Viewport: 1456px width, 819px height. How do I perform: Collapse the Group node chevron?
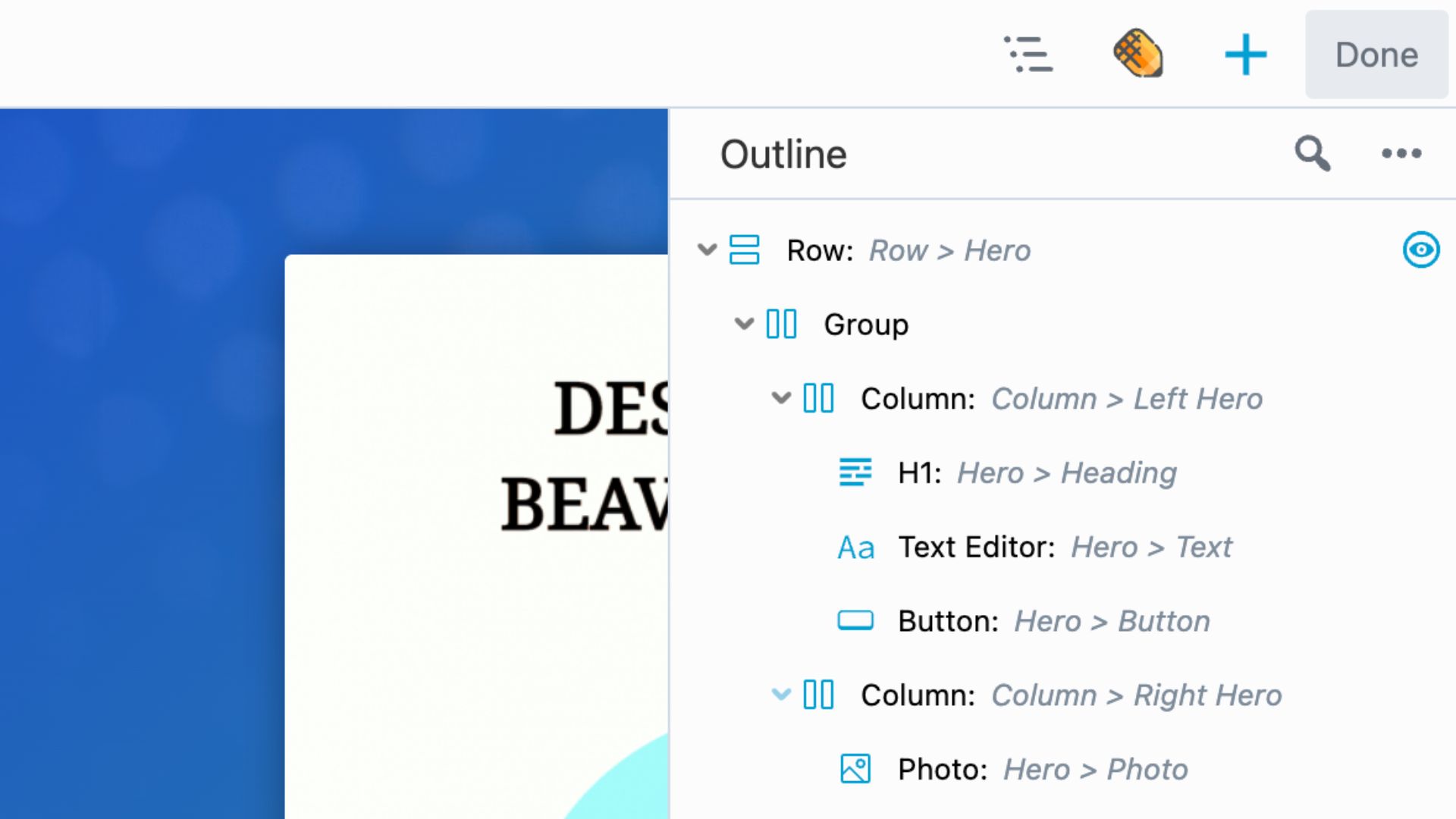[744, 324]
